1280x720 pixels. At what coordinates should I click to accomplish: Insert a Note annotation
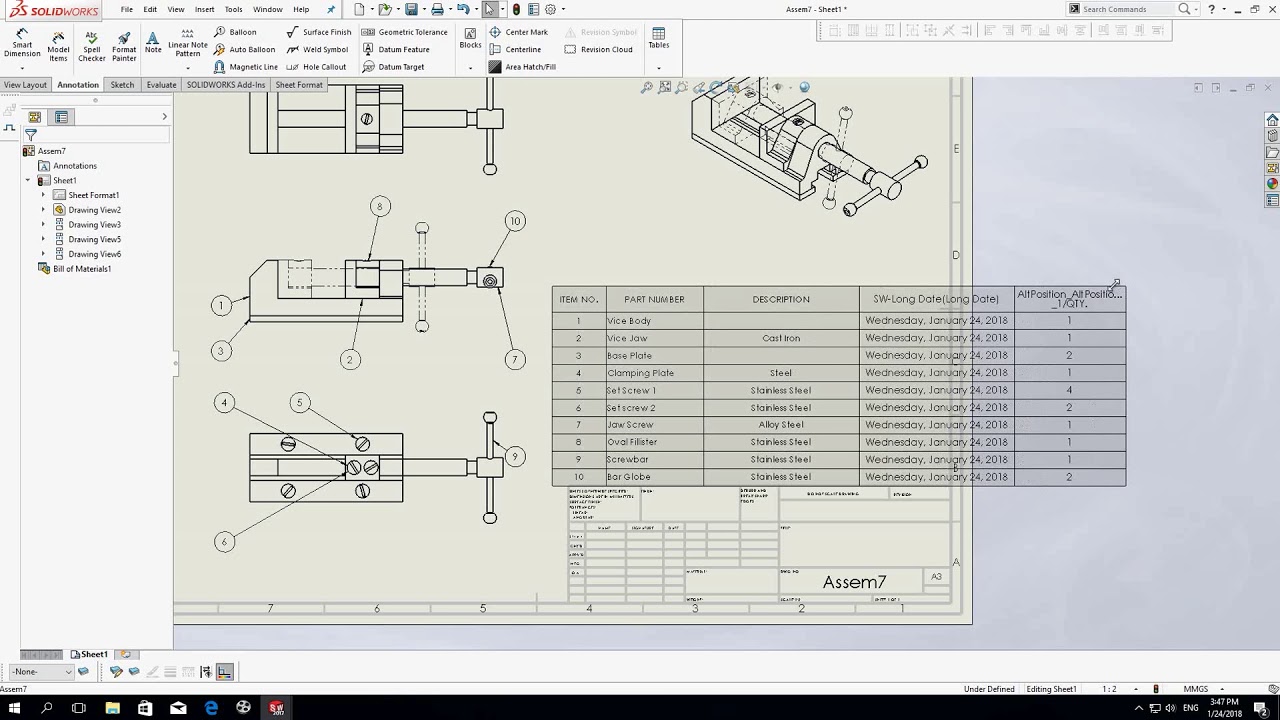(x=153, y=41)
